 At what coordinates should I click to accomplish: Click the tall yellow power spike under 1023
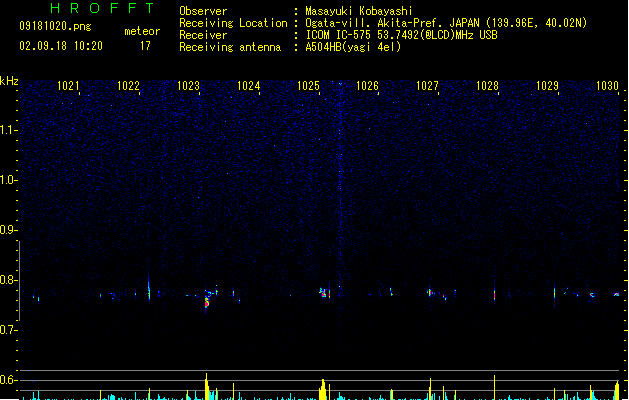click(x=207, y=386)
